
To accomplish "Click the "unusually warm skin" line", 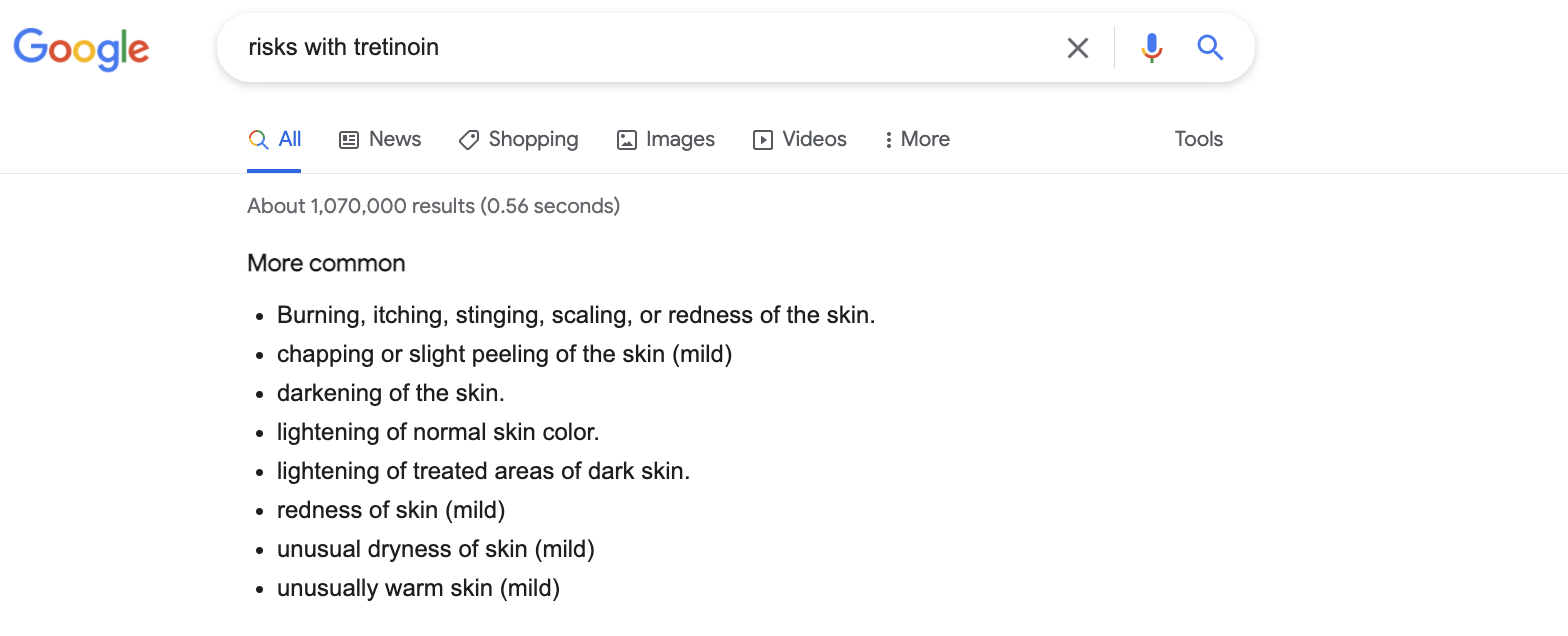I will (418, 589).
